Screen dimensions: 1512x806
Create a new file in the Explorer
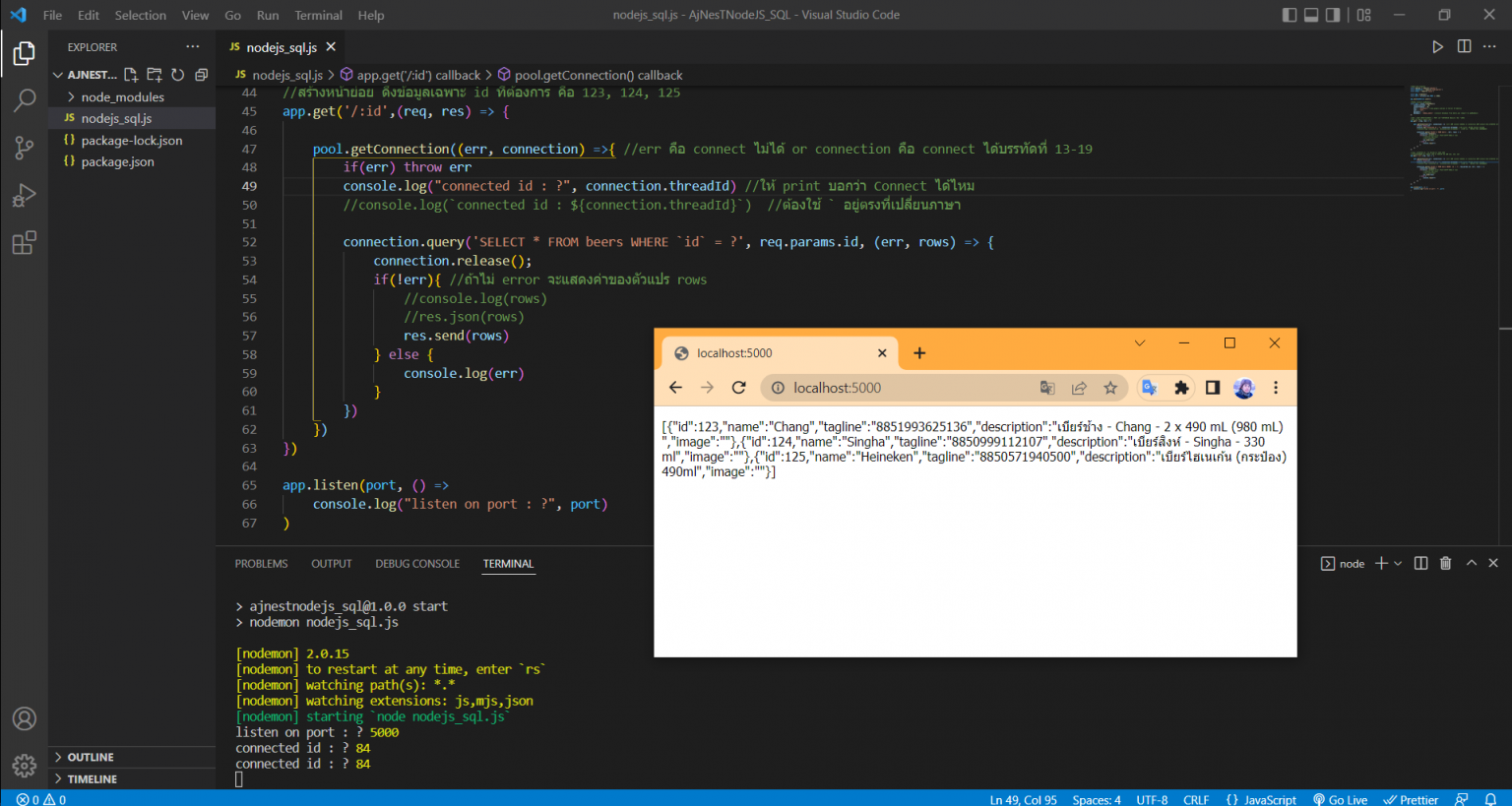coord(129,74)
